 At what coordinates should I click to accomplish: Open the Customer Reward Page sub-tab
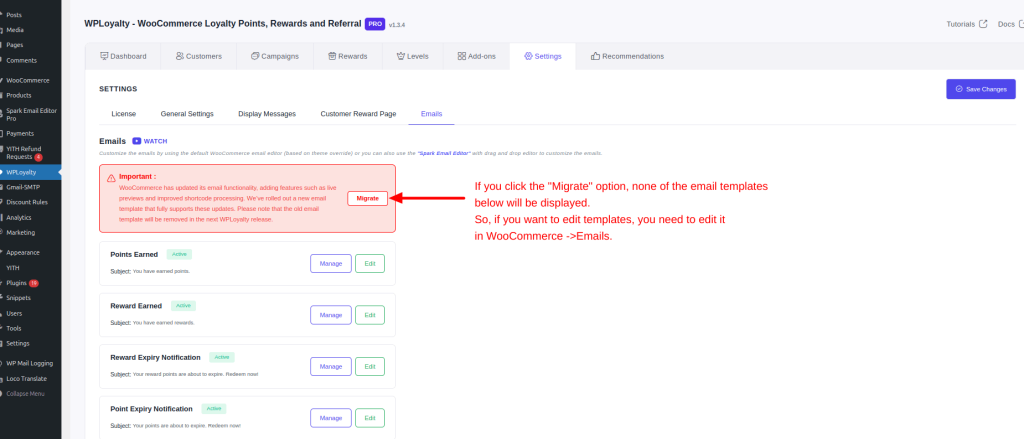point(358,114)
